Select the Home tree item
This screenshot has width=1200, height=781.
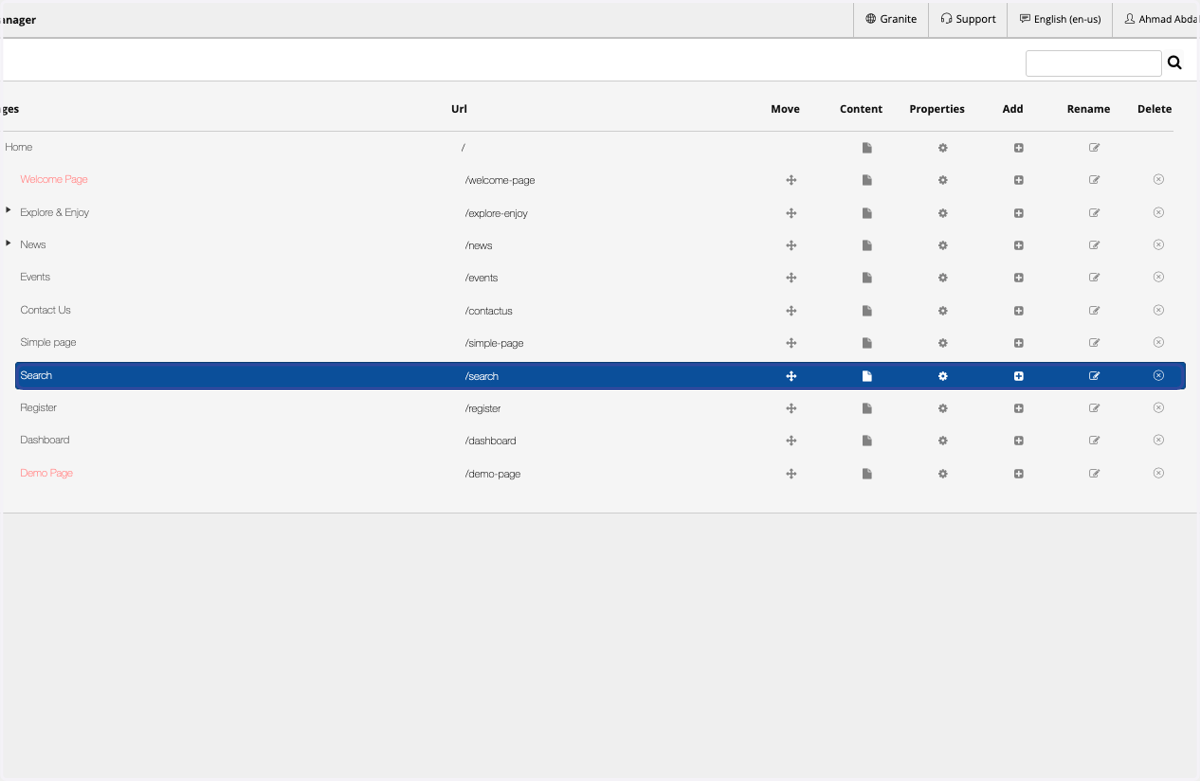pyautogui.click(x=19, y=147)
